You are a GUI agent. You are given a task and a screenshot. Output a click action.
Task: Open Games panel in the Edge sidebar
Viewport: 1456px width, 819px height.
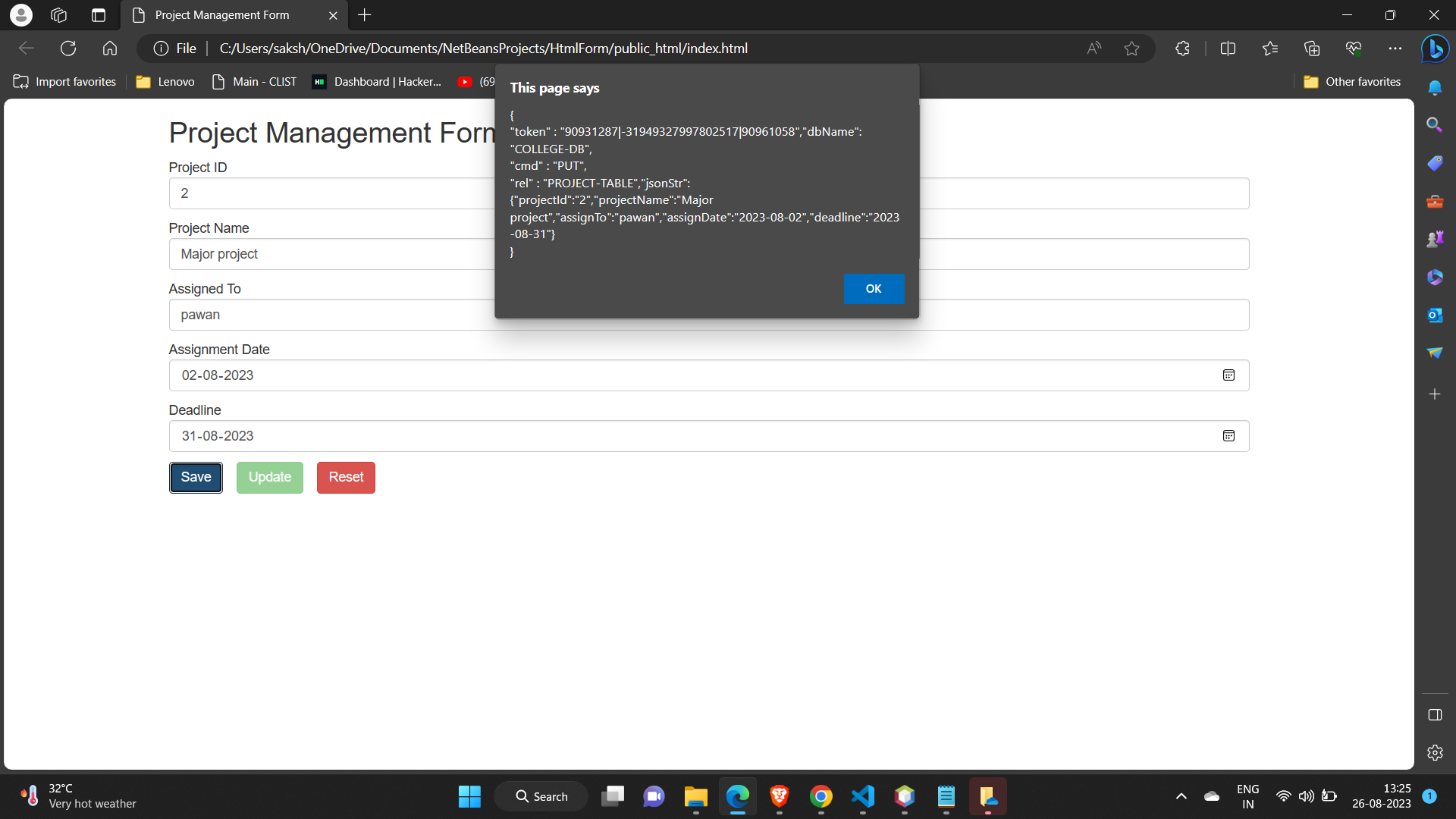tap(1435, 238)
